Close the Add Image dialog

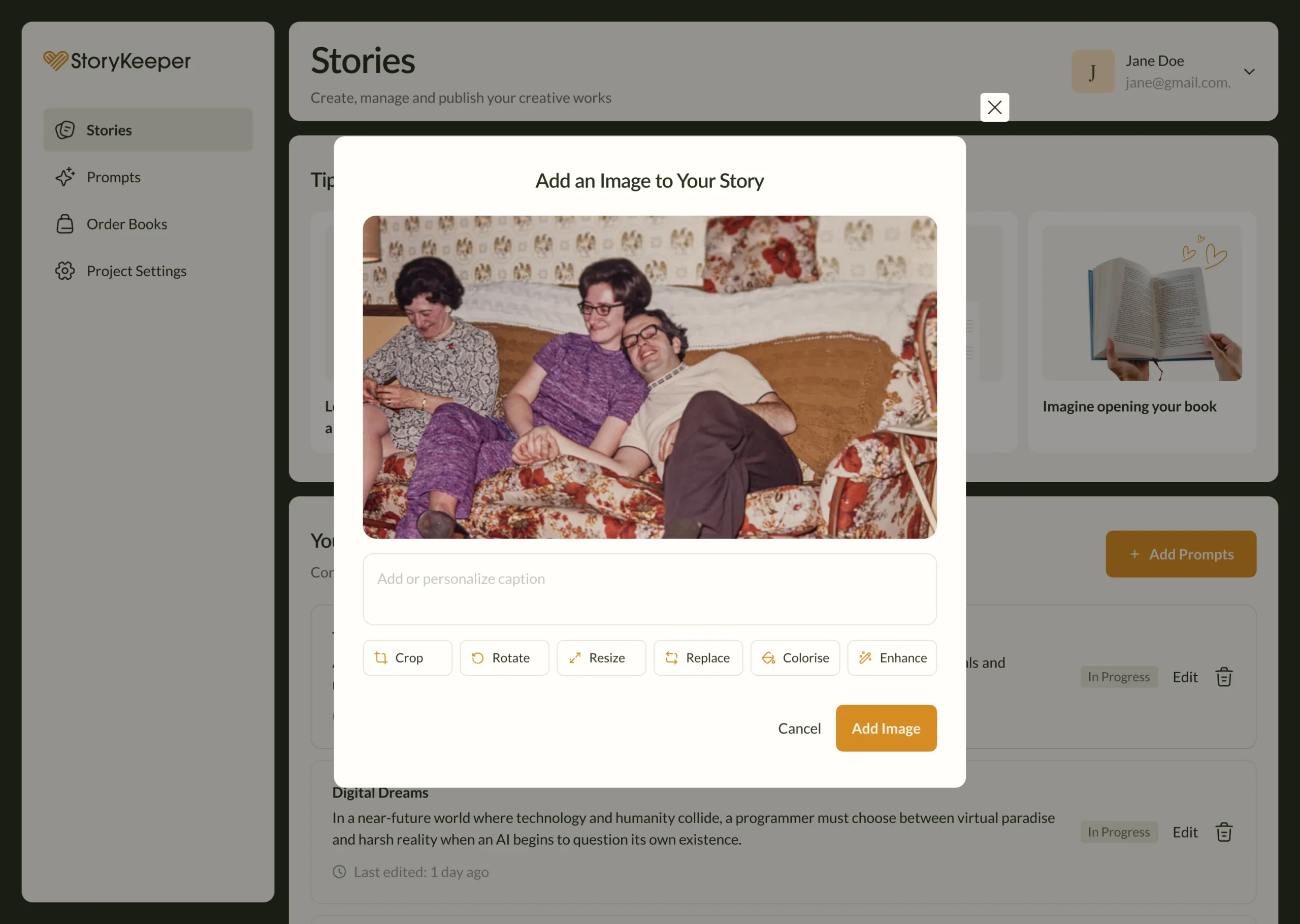click(994, 107)
